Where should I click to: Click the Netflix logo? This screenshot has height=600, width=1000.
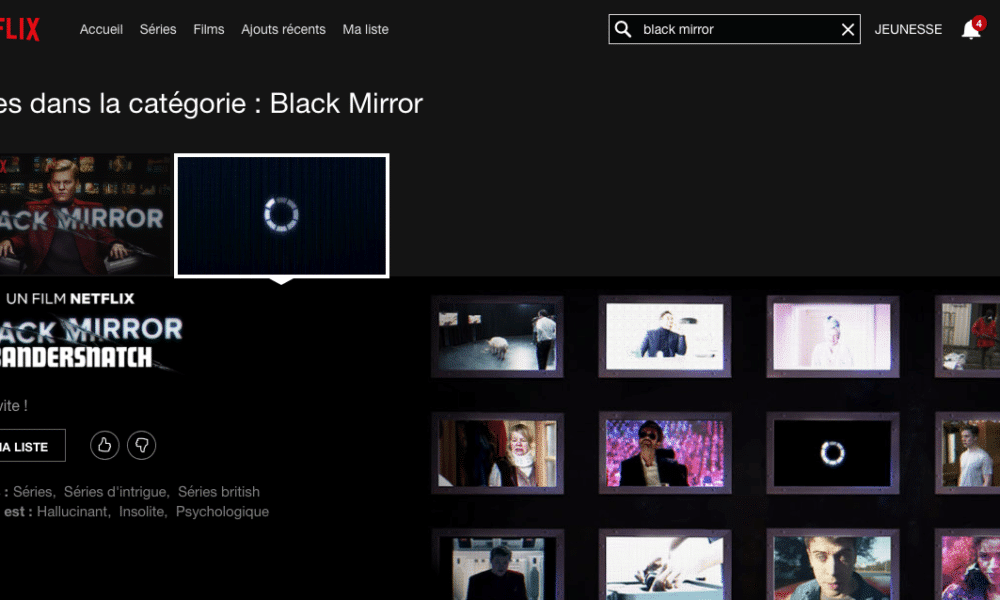[x=20, y=30]
